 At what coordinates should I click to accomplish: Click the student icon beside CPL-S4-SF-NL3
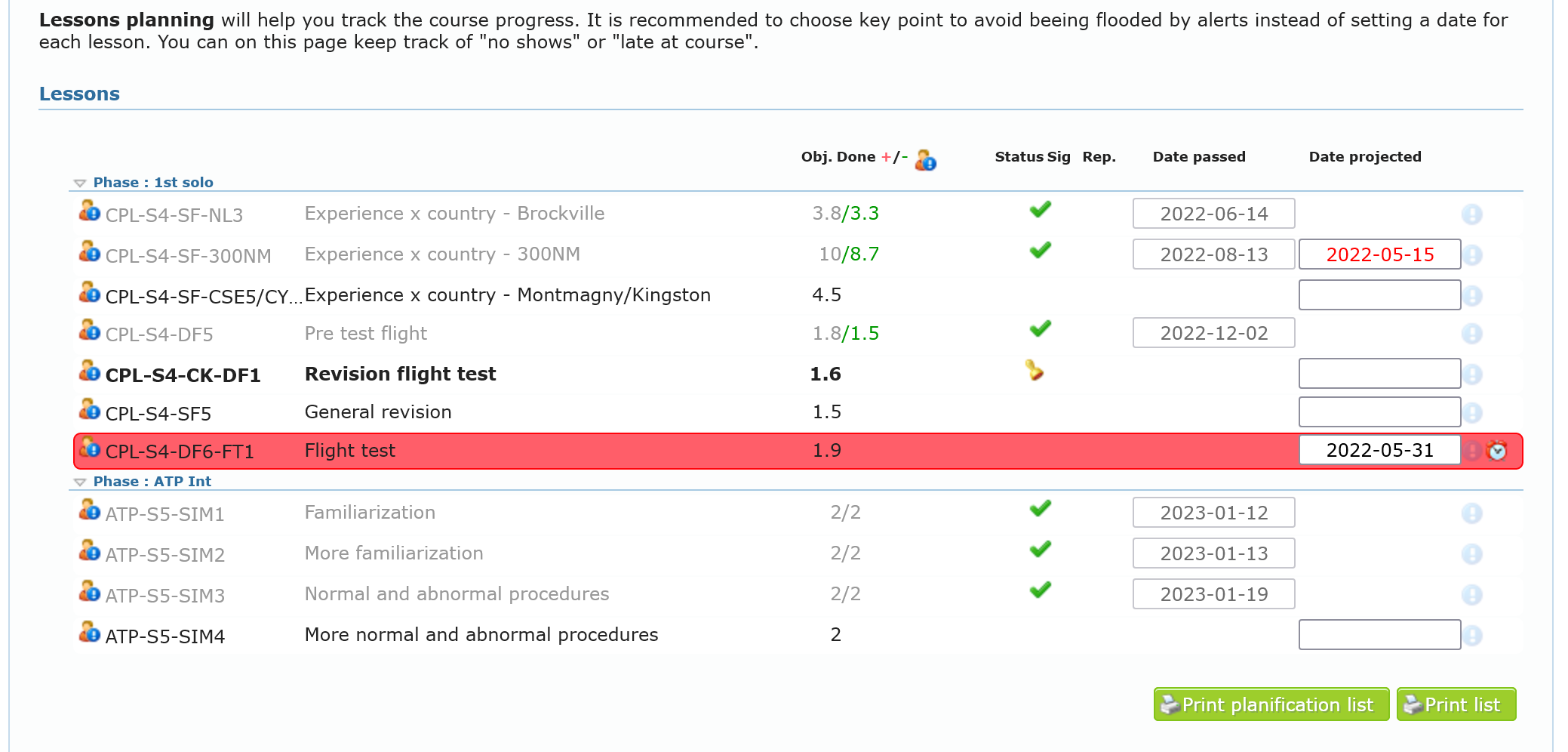tap(89, 211)
